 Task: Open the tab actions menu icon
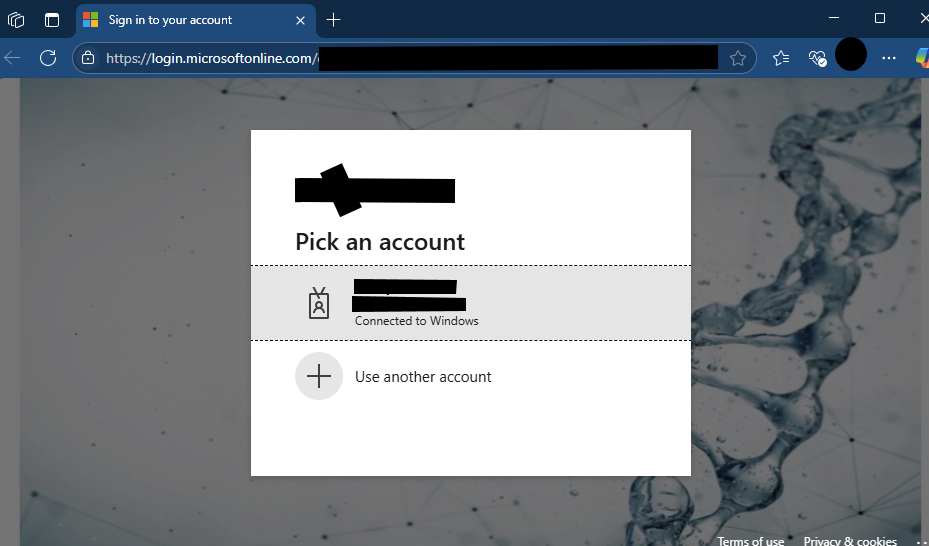click(x=52, y=20)
